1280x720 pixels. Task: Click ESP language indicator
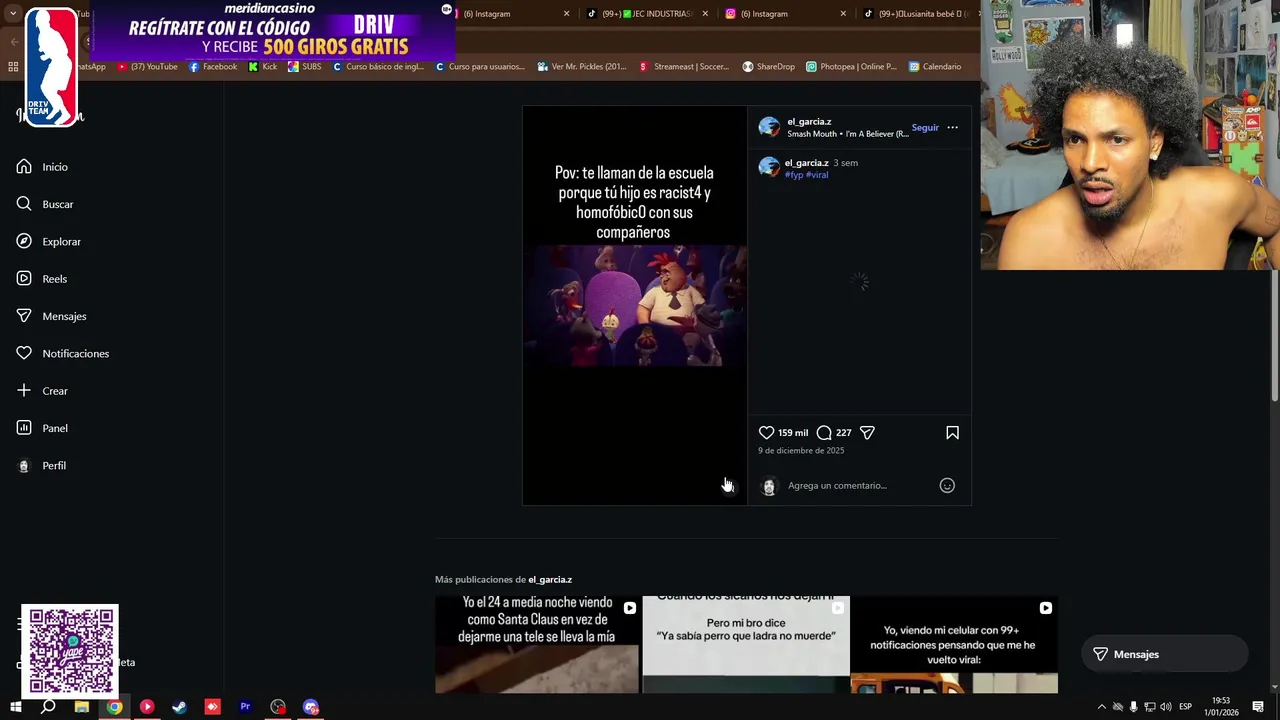point(1185,707)
